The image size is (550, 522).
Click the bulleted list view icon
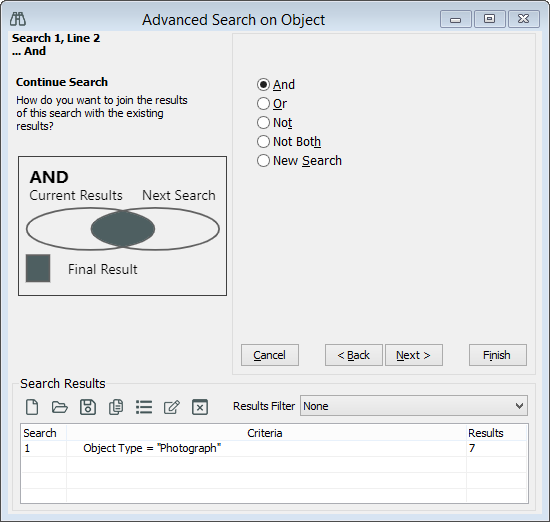[144, 407]
